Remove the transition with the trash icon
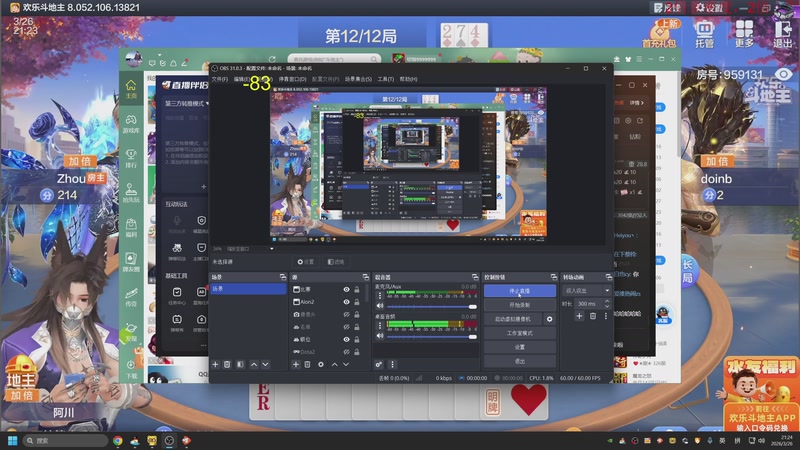800x450 pixels. tap(593, 316)
